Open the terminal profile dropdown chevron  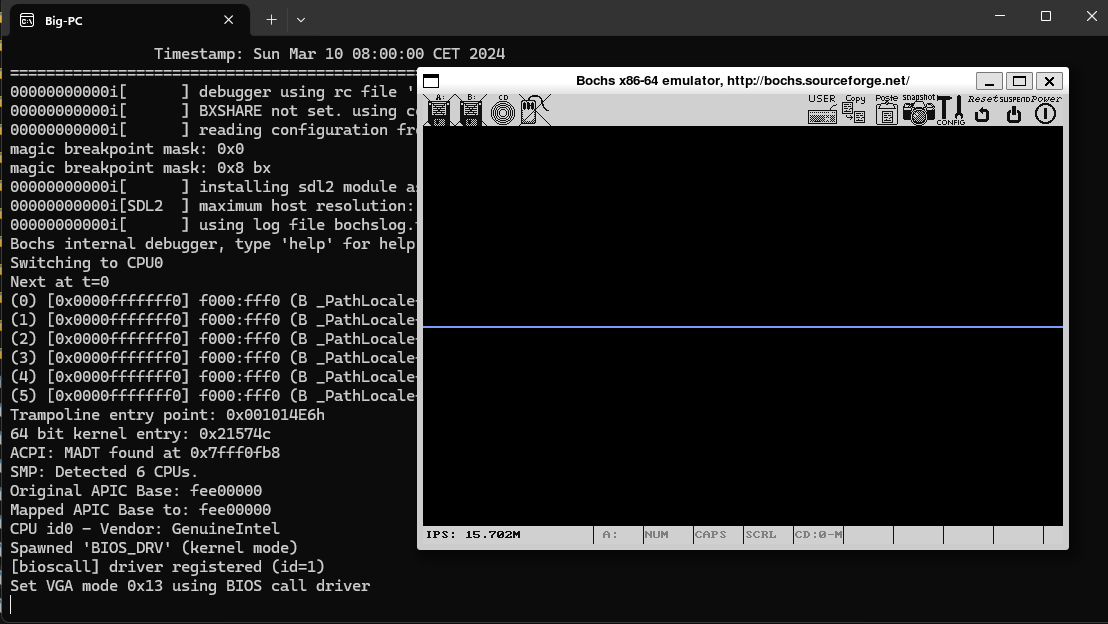tap(301, 20)
